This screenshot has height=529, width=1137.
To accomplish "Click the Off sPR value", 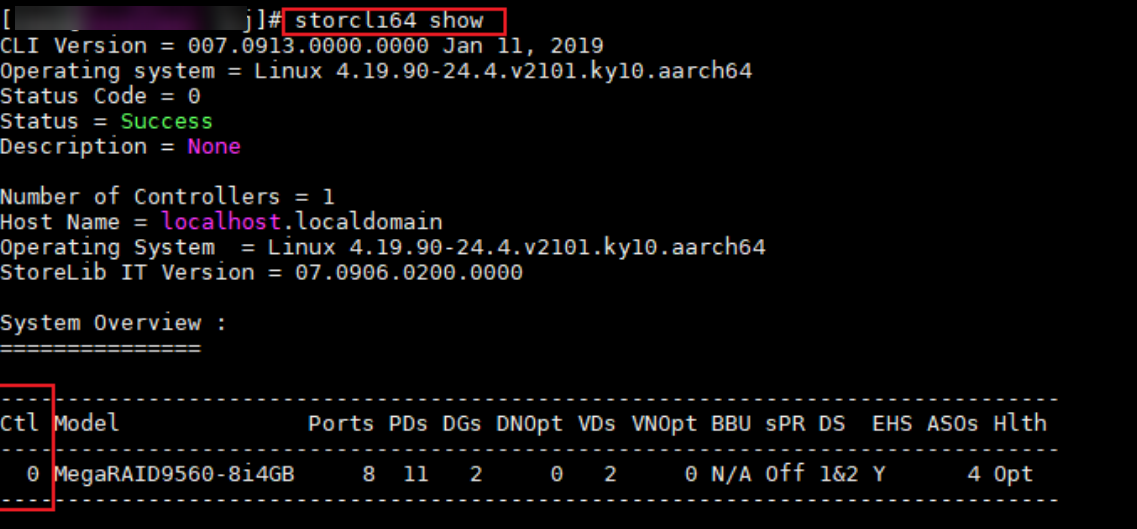I will 785,474.
